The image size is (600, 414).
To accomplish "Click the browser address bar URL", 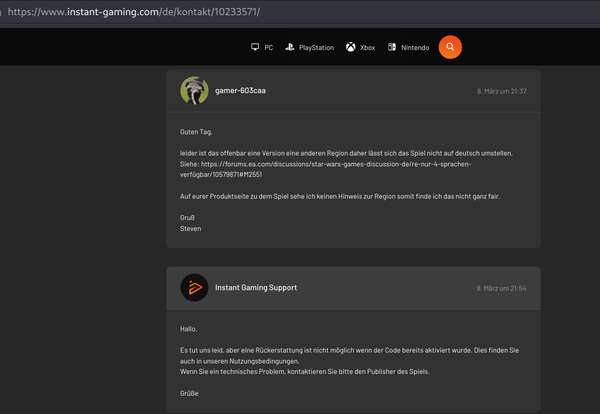I will pos(134,12).
